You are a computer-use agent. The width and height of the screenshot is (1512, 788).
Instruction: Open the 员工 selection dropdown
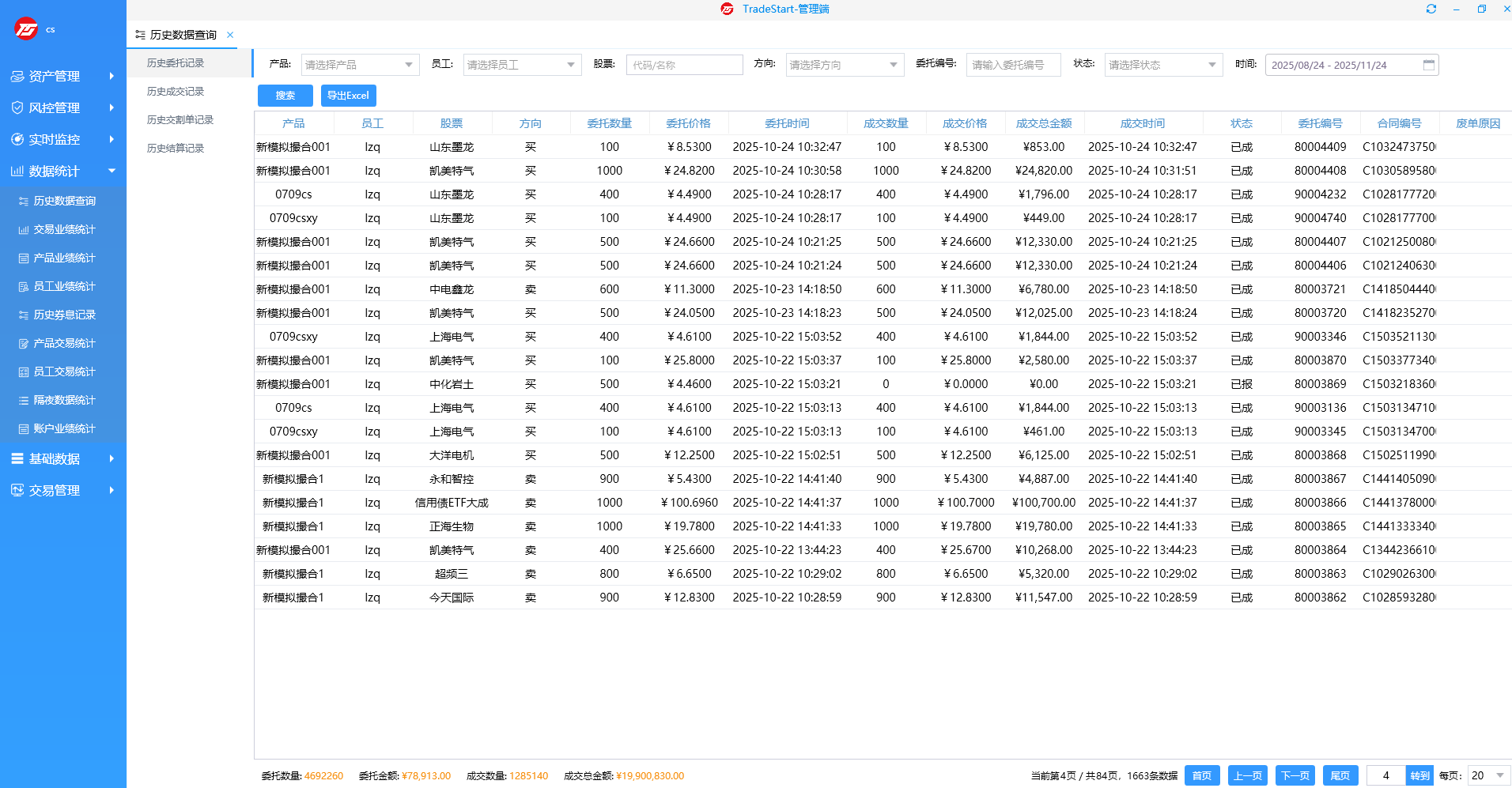tap(522, 65)
